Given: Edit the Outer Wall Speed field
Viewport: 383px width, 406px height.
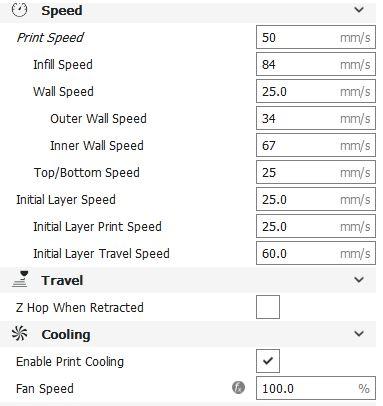Looking at the screenshot, I should coord(316,118).
